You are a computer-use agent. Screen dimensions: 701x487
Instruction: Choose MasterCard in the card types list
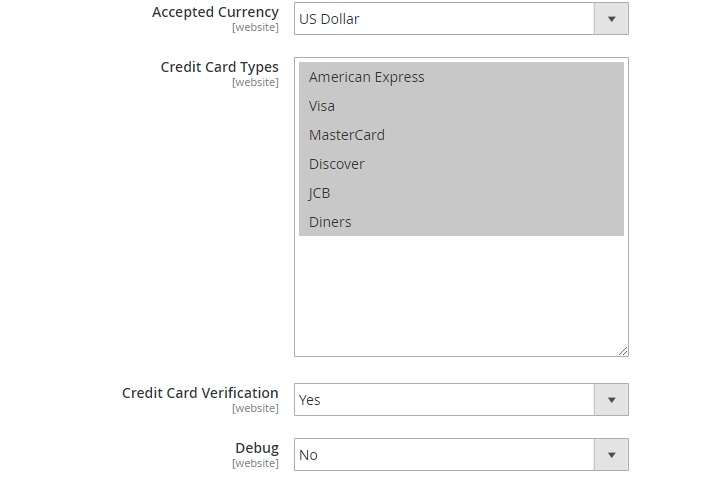tap(347, 135)
